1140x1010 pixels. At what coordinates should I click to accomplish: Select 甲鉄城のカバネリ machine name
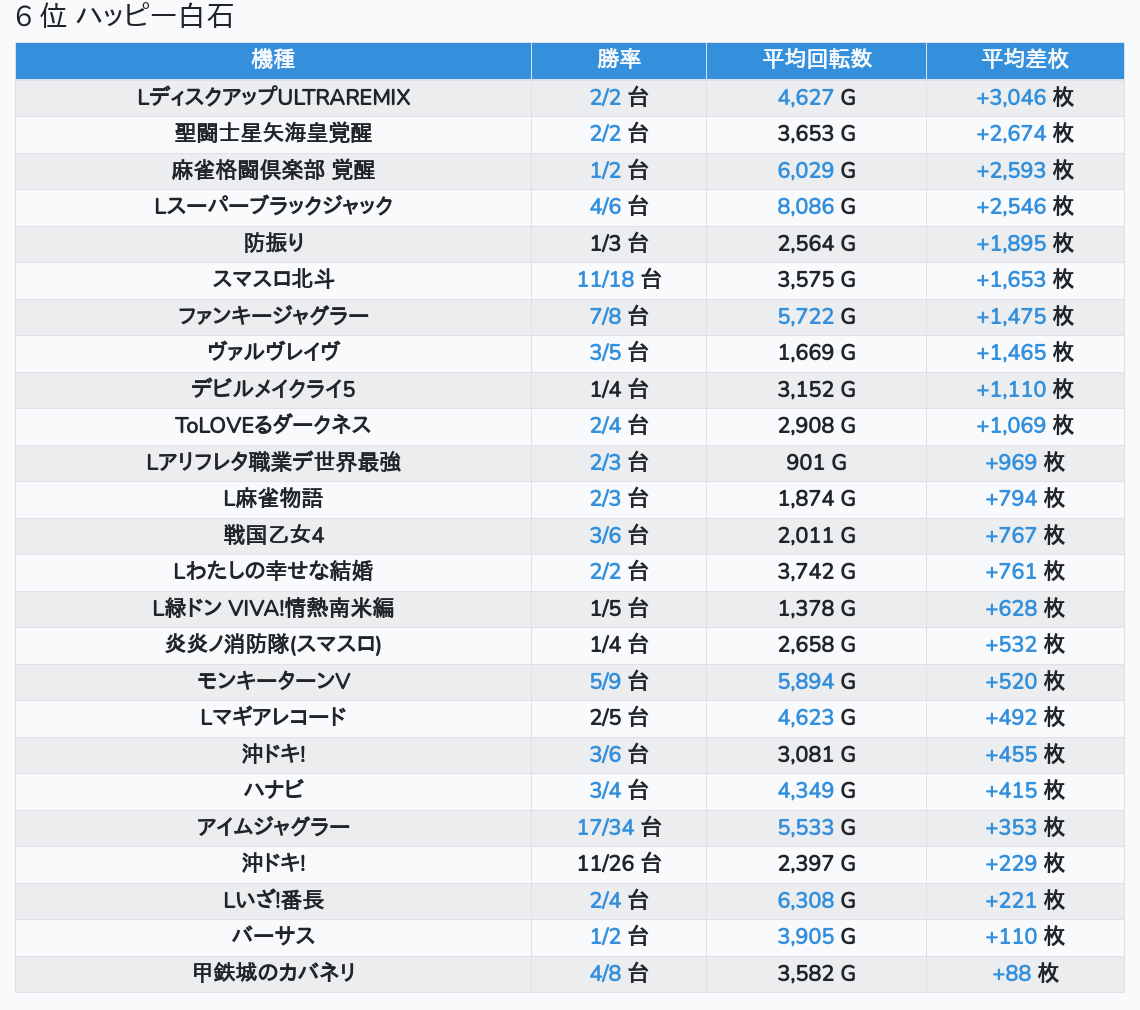pos(273,973)
